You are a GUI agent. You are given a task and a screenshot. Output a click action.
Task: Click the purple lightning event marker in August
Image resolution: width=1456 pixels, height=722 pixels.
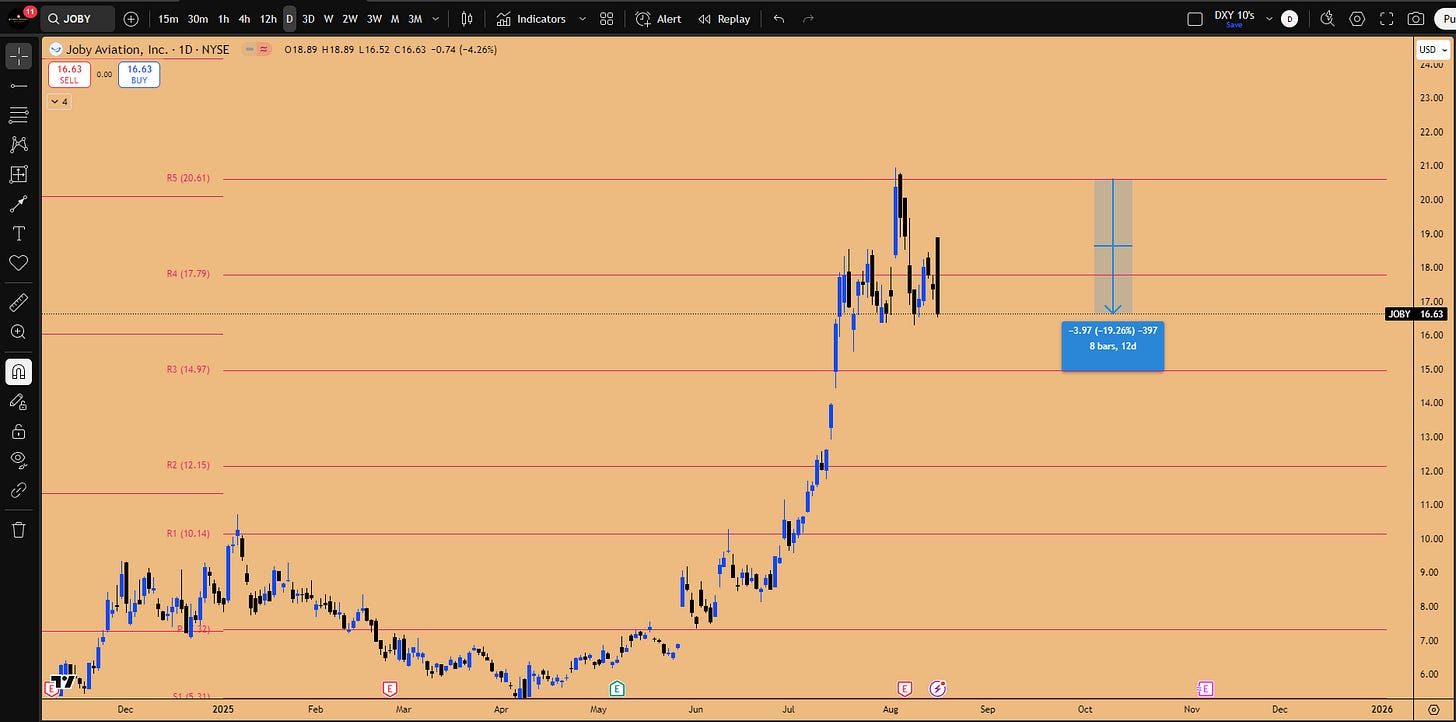coord(938,689)
